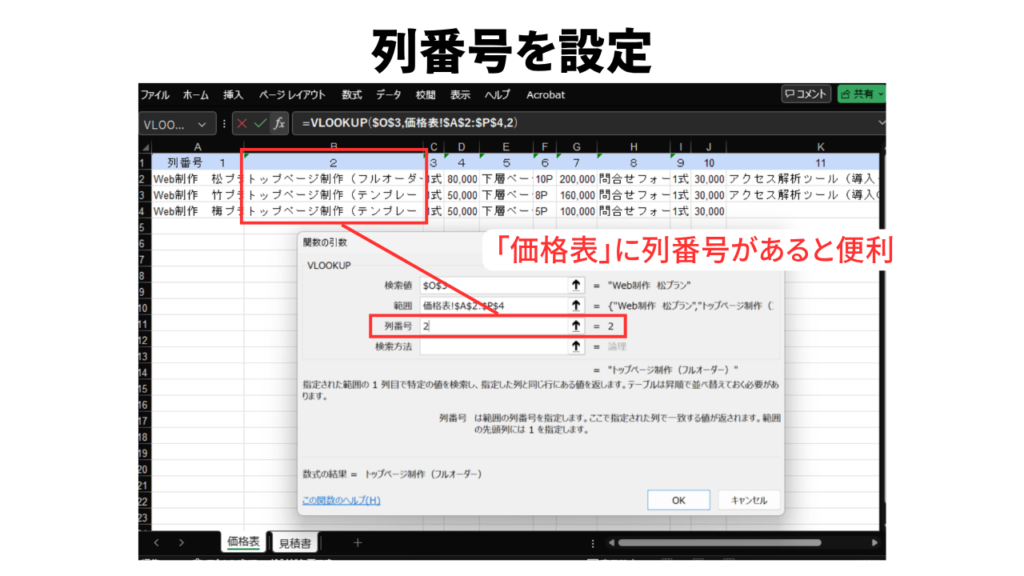The image size is (1024, 576).
Task: Click the コメント button
Action: point(806,95)
